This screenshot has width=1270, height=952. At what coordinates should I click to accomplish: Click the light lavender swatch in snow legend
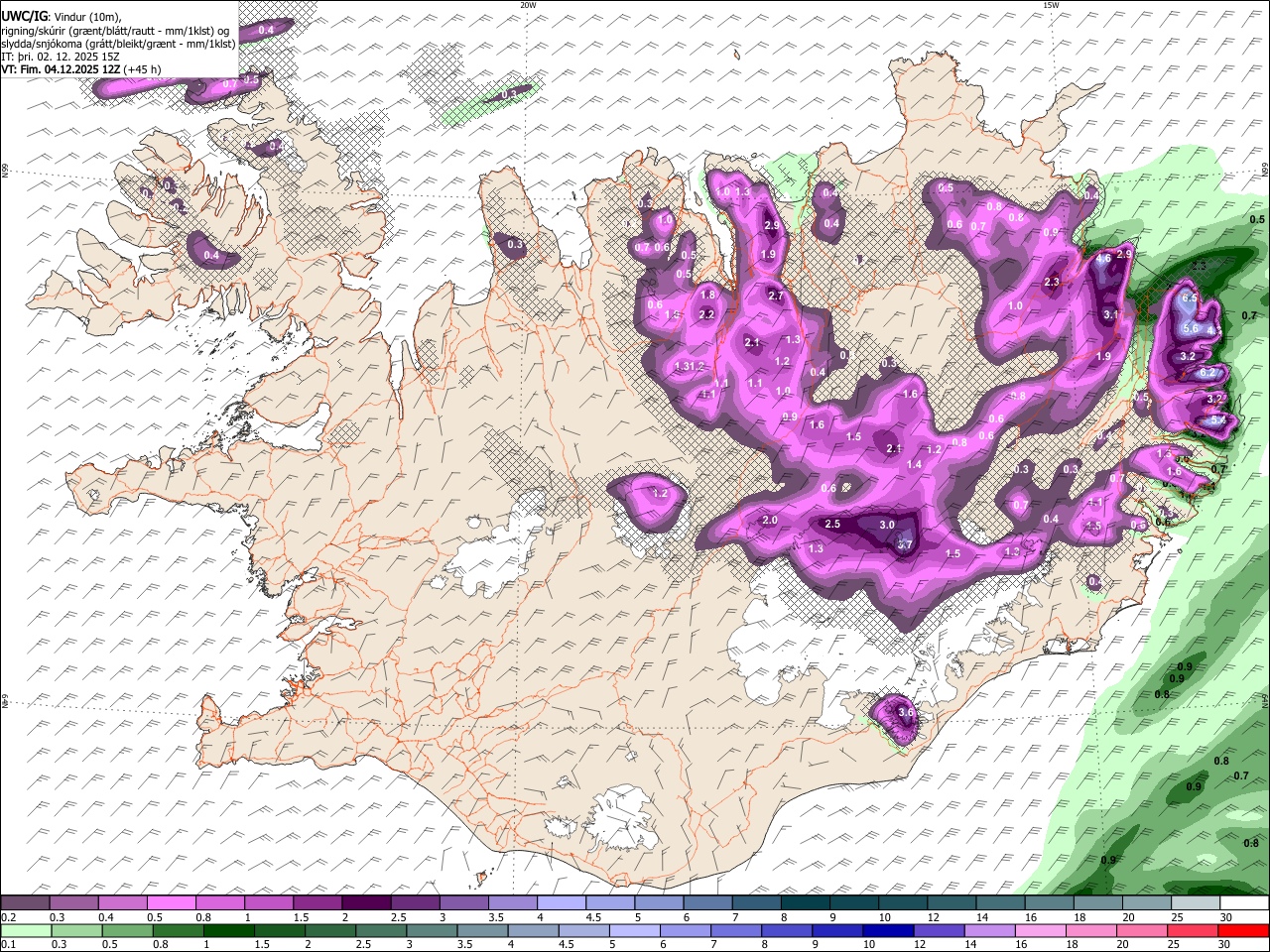tap(562, 903)
